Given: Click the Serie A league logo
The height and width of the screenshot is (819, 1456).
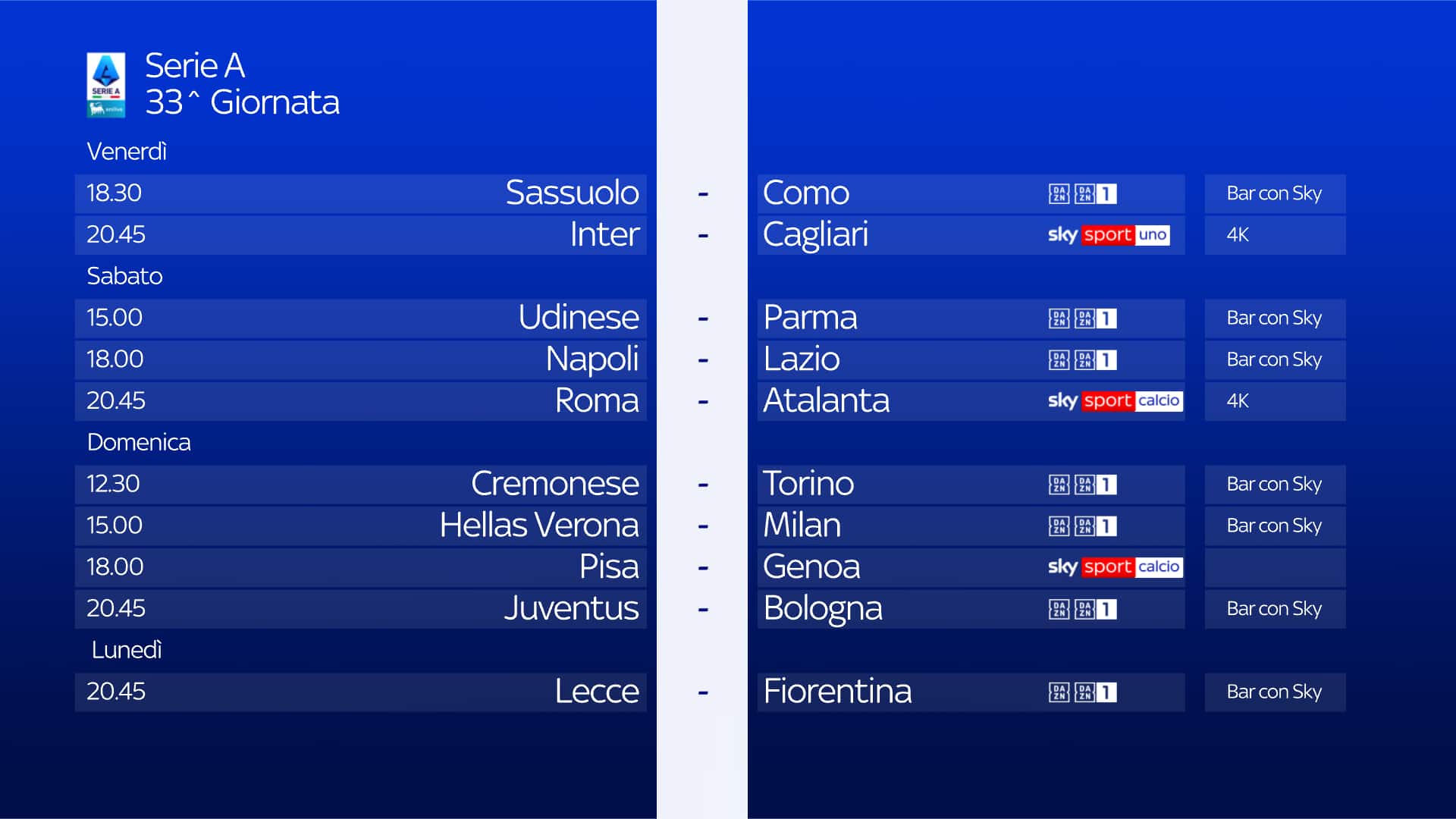Looking at the screenshot, I should [x=105, y=84].
